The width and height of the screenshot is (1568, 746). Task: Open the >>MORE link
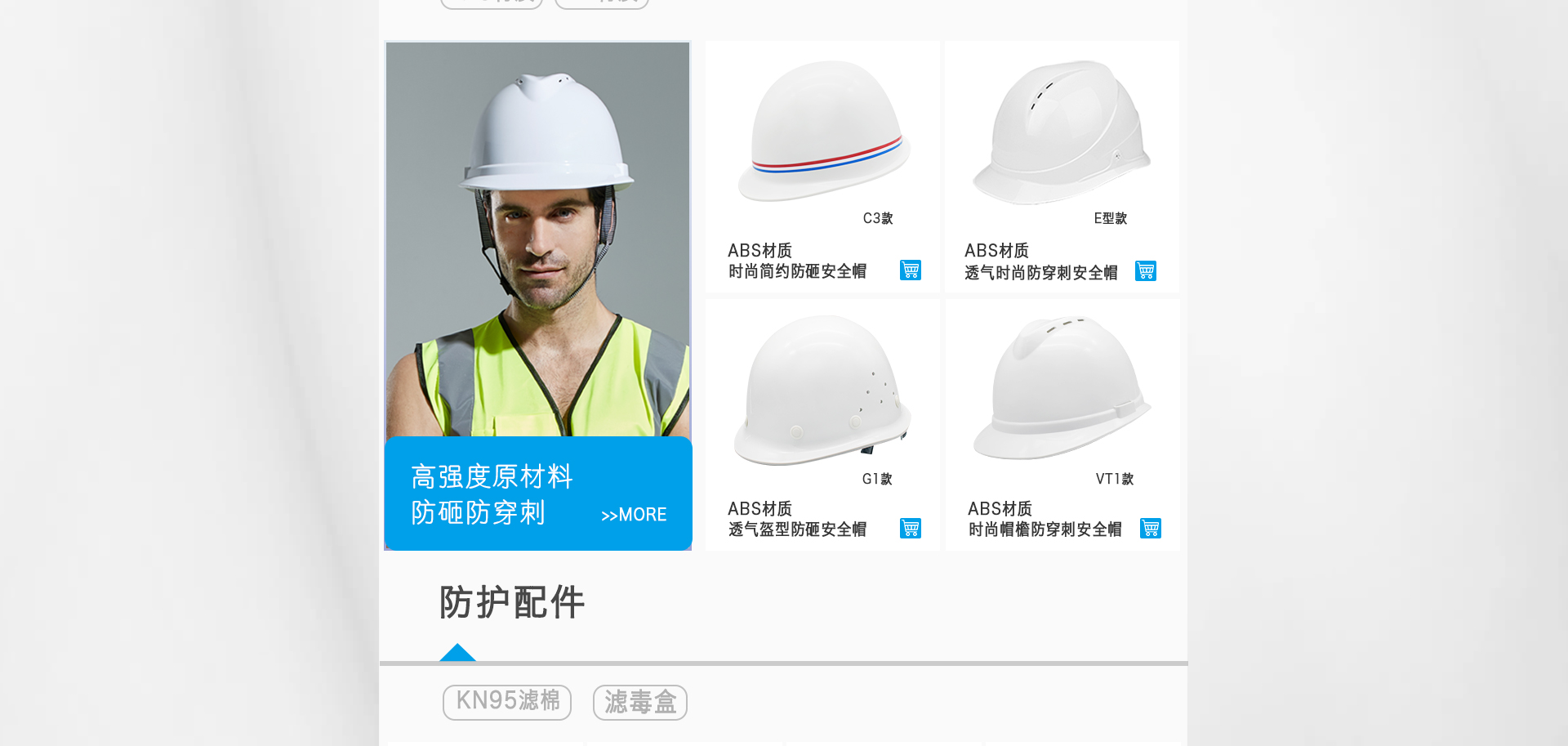(x=634, y=515)
